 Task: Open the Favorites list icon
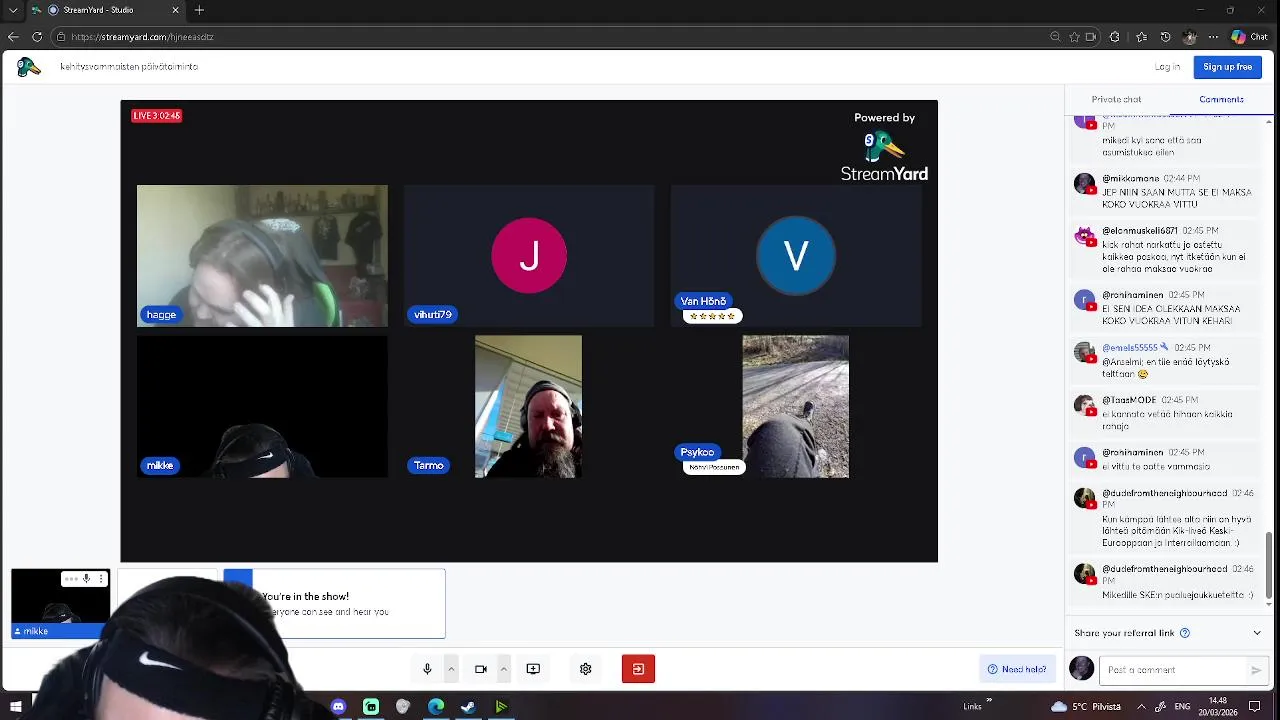tap(1142, 37)
